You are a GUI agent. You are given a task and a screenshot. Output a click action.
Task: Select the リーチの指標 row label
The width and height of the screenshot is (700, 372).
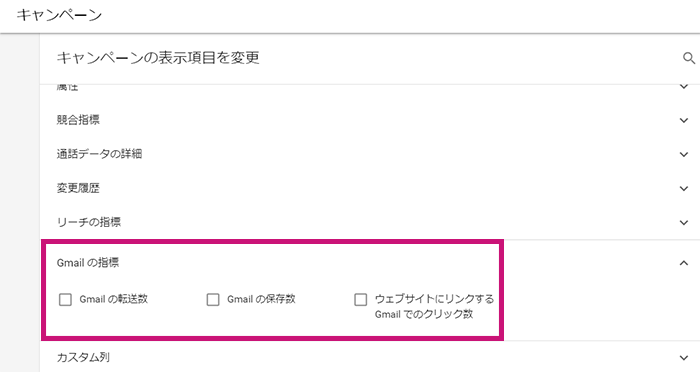coord(89,222)
